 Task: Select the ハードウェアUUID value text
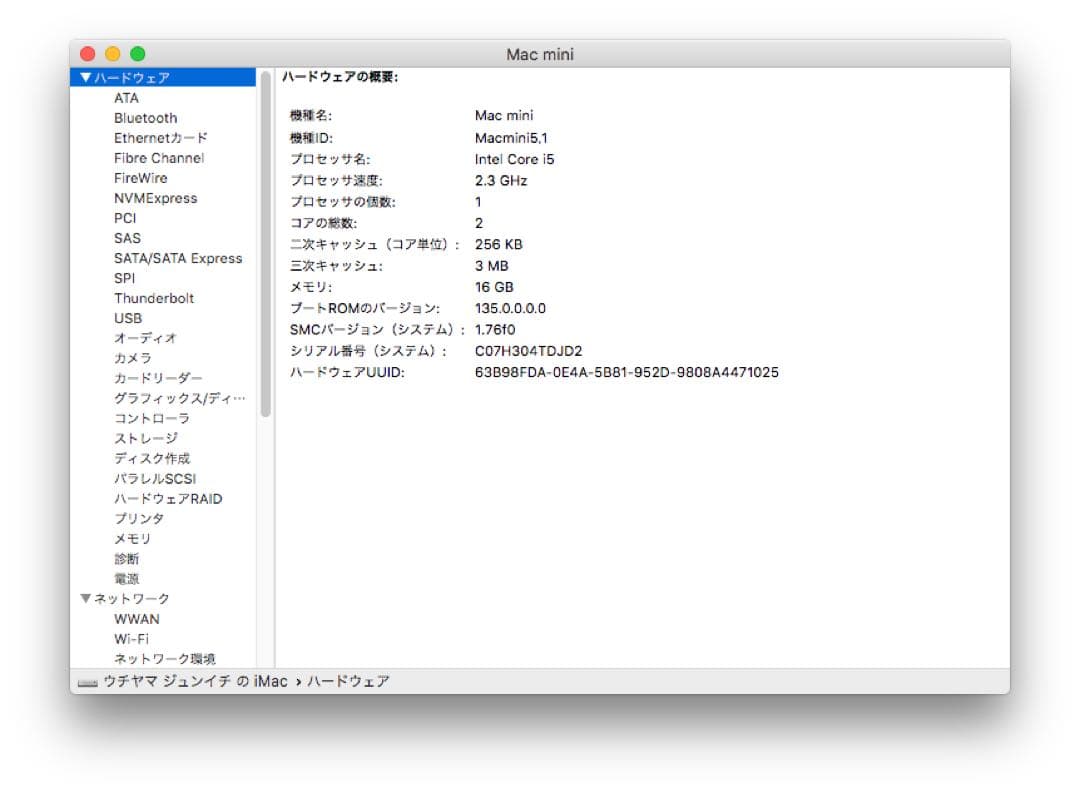(x=627, y=372)
